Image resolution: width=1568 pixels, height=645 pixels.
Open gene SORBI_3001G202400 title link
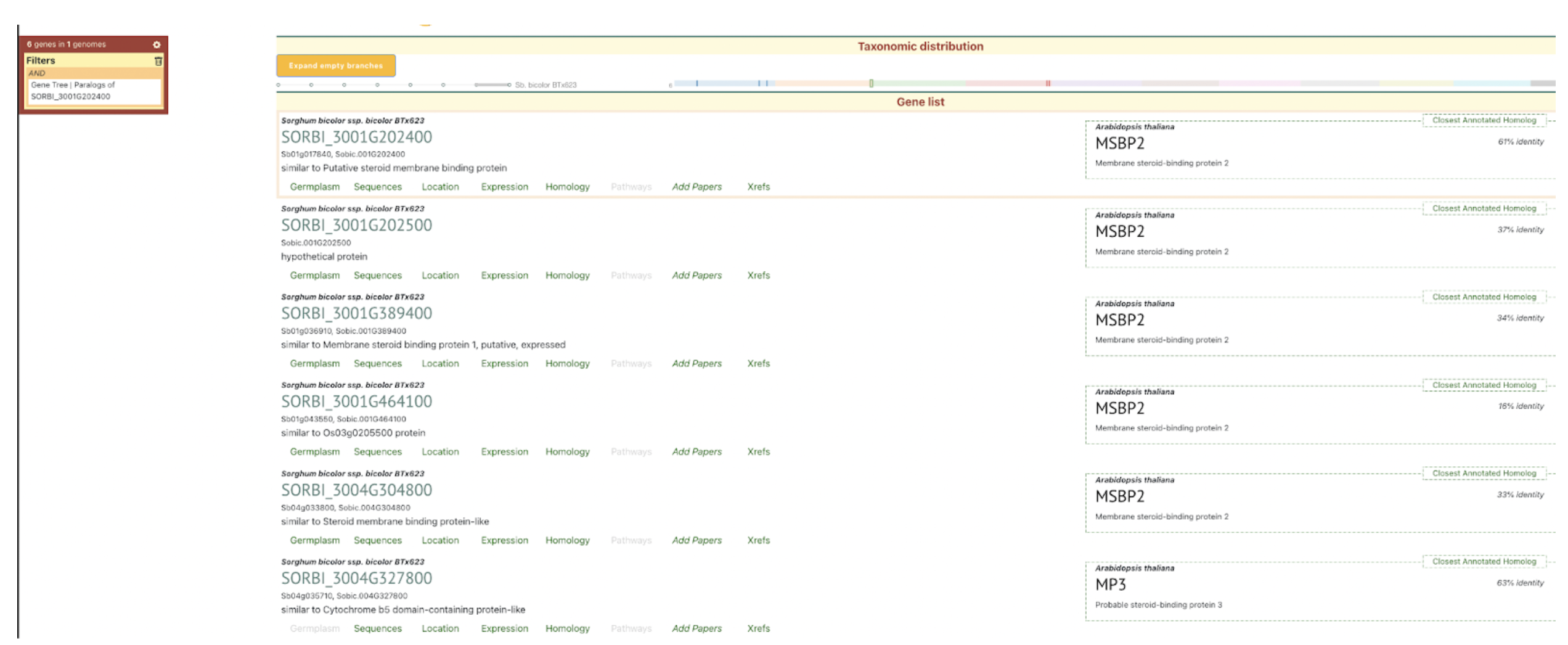356,137
